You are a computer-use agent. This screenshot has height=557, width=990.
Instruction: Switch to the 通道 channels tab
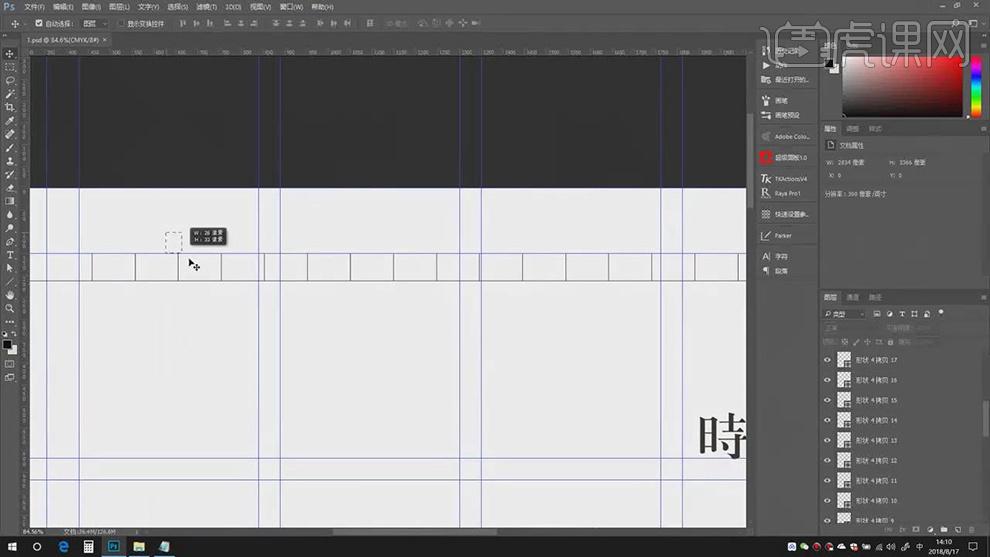852,297
